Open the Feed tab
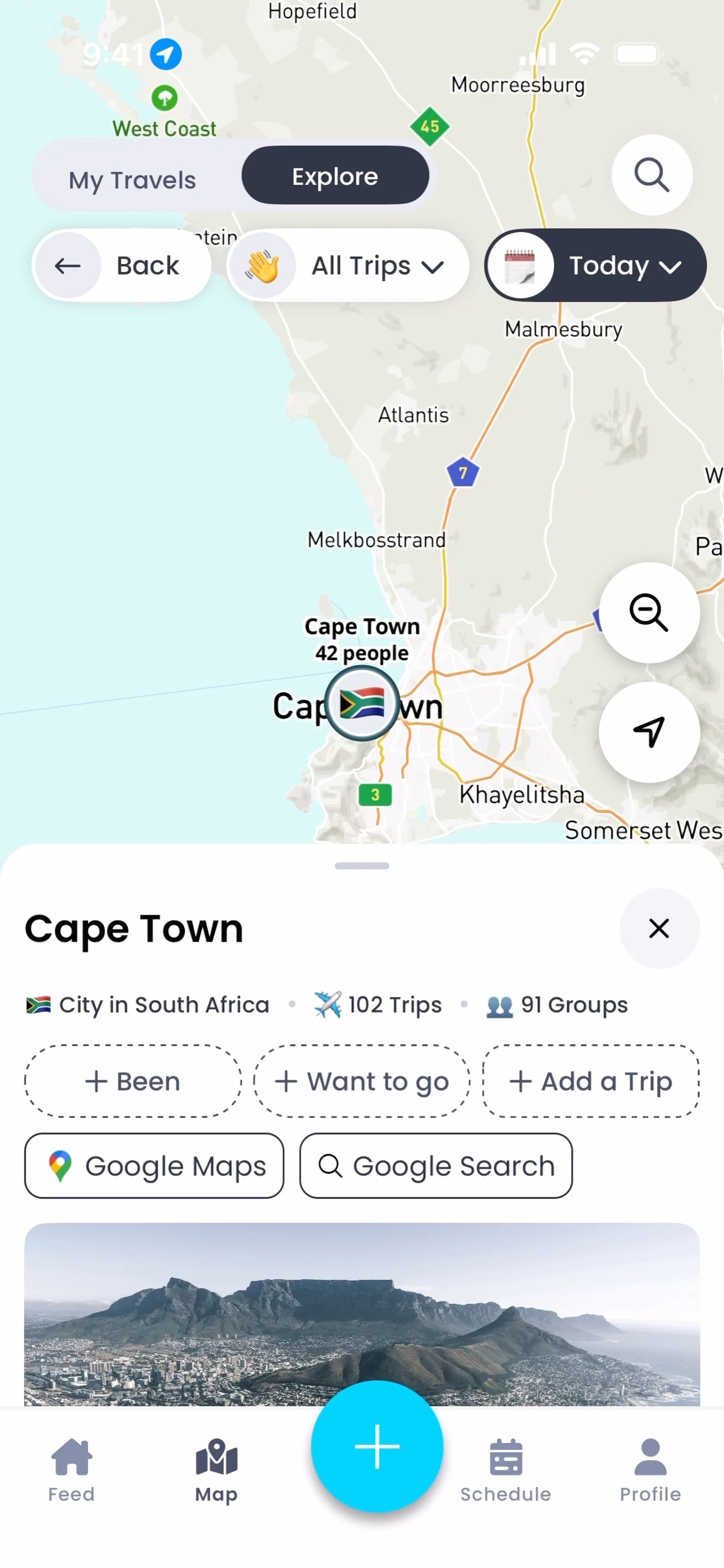 coord(71,1469)
